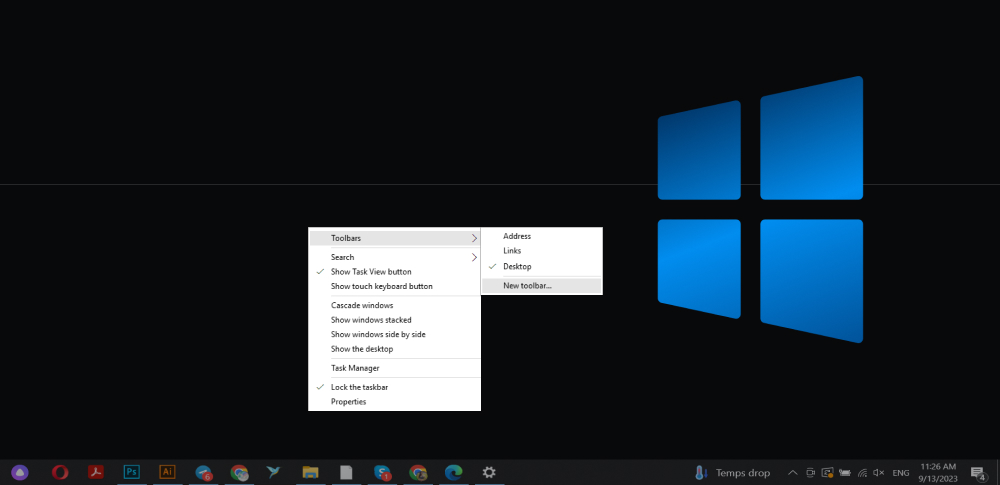Open Adobe Acrobat from the taskbar
The height and width of the screenshot is (485, 1000).
point(96,472)
